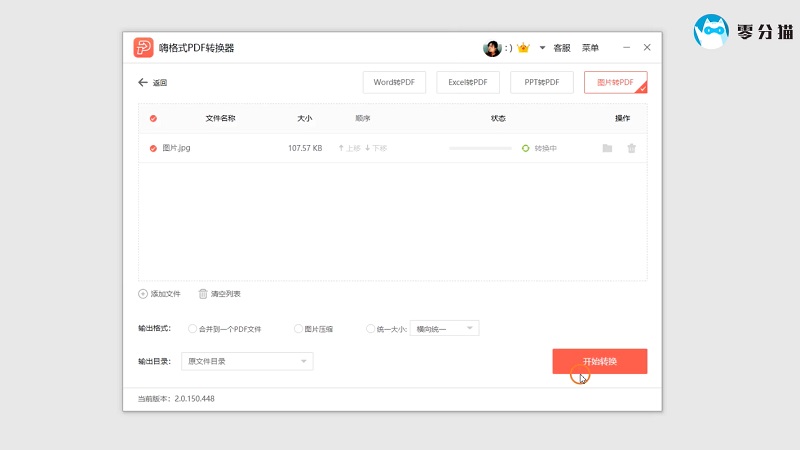Click the version text 2.0.150.448
The height and width of the screenshot is (450, 800).
[194, 399]
